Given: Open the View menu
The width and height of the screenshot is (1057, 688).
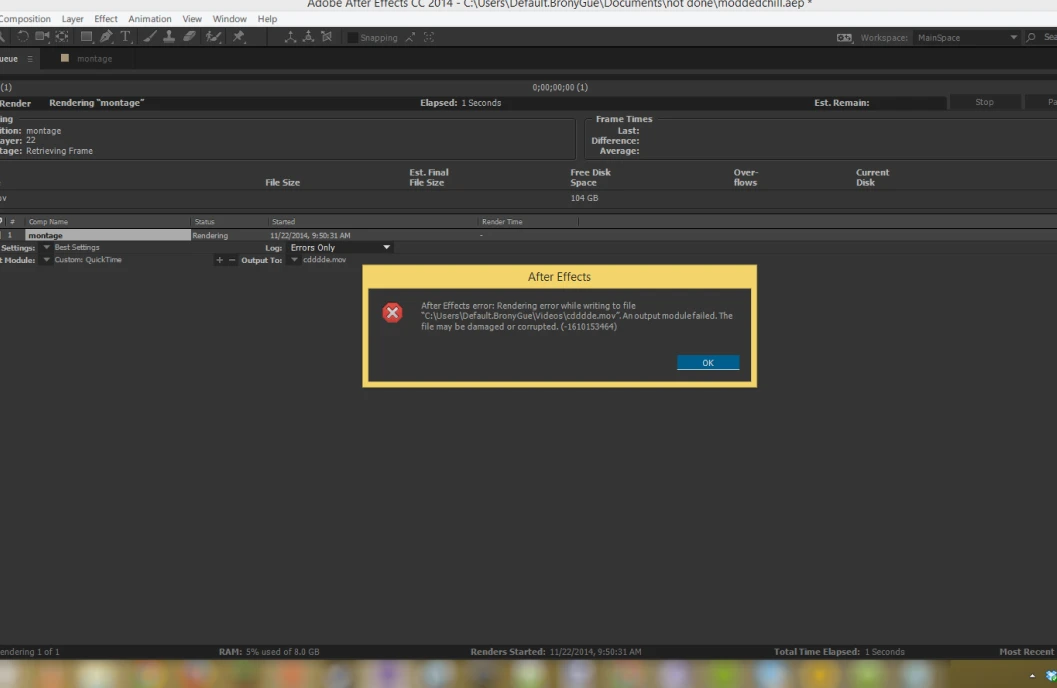Looking at the screenshot, I should (192, 19).
